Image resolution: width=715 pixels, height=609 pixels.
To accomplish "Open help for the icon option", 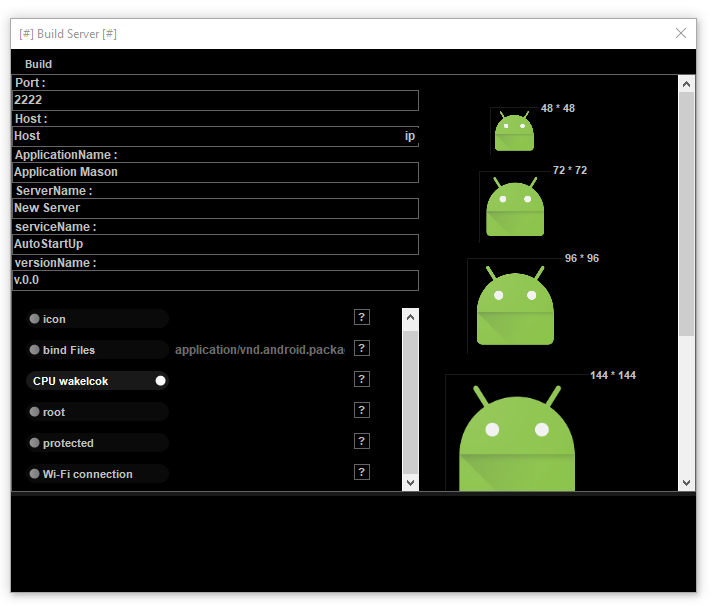I will click(362, 317).
